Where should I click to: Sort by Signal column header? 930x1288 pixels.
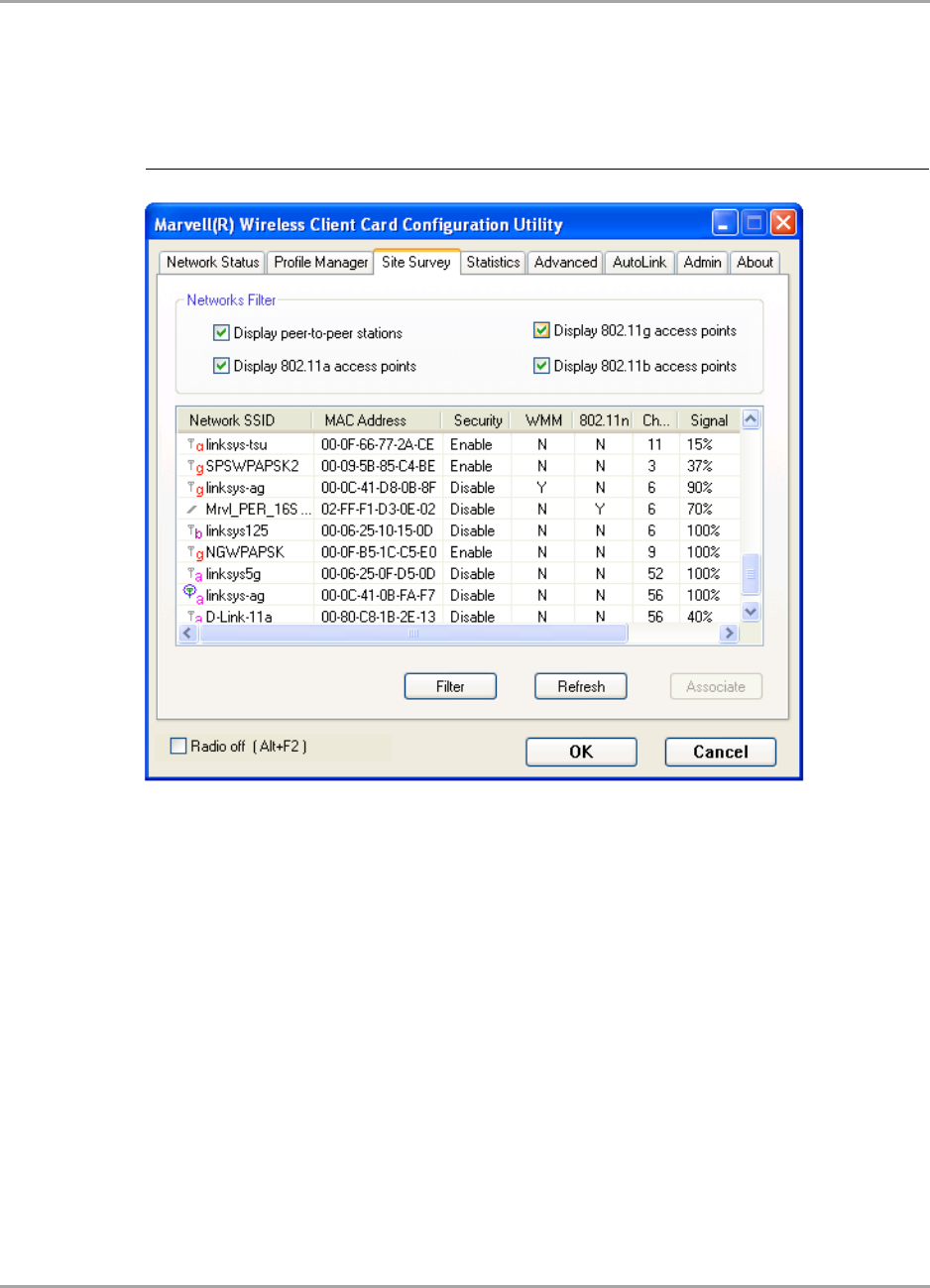click(x=709, y=420)
